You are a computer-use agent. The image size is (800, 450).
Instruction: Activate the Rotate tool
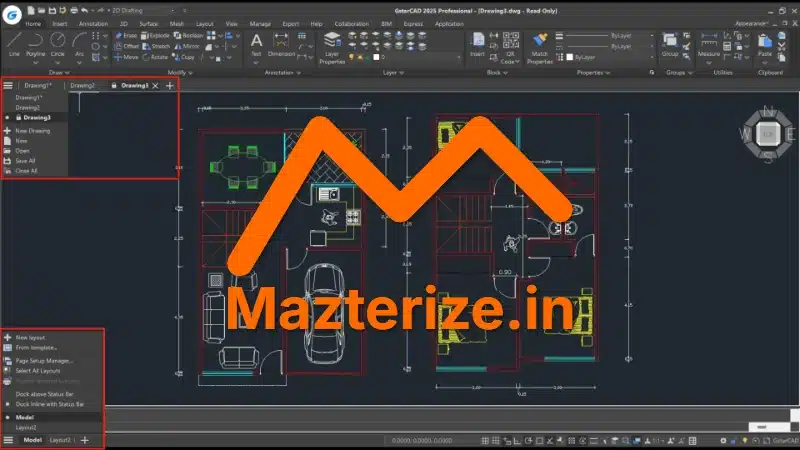[155, 57]
